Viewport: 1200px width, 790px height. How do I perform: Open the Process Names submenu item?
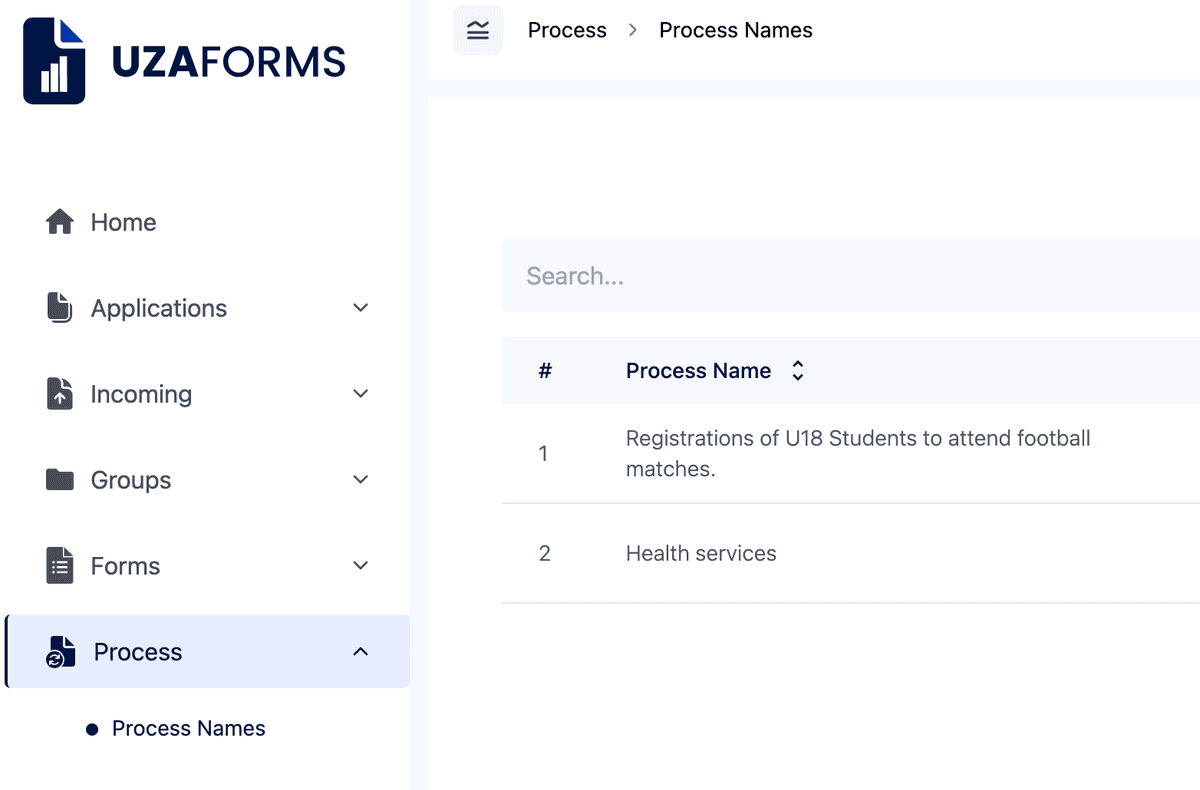[x=188, y=729]
